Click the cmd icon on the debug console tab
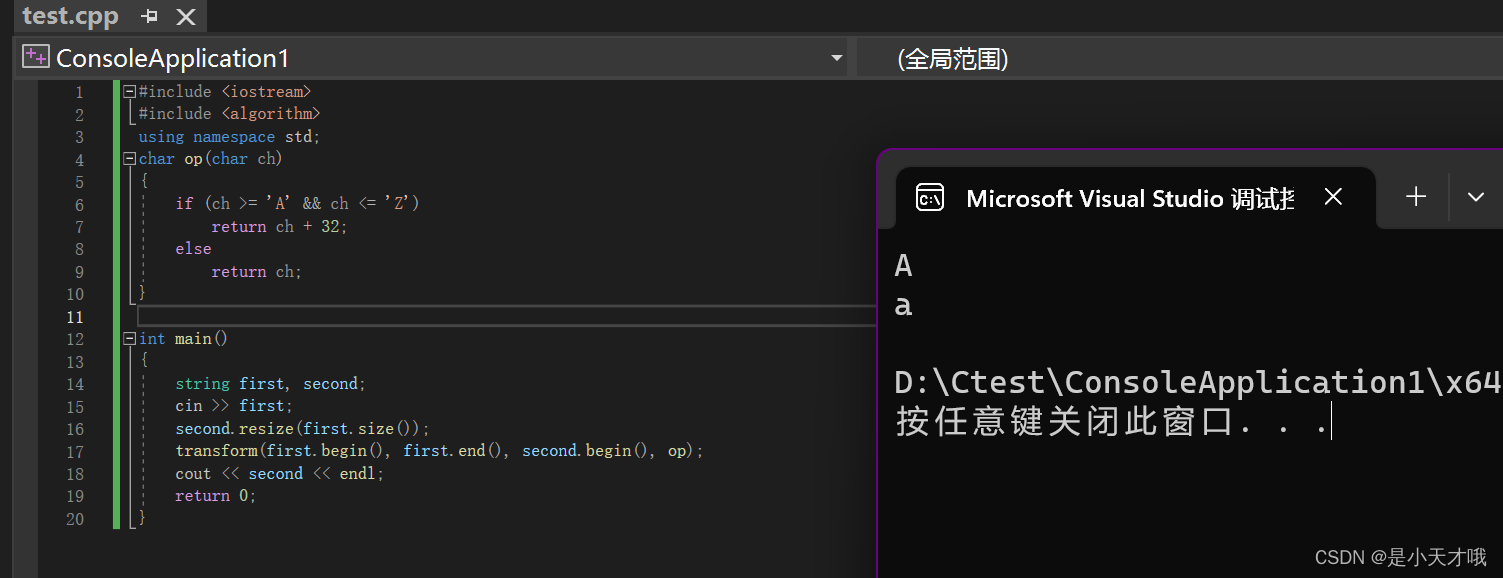Image resolution: width=1503 pixels, height=578 pixels. point(930,197)
